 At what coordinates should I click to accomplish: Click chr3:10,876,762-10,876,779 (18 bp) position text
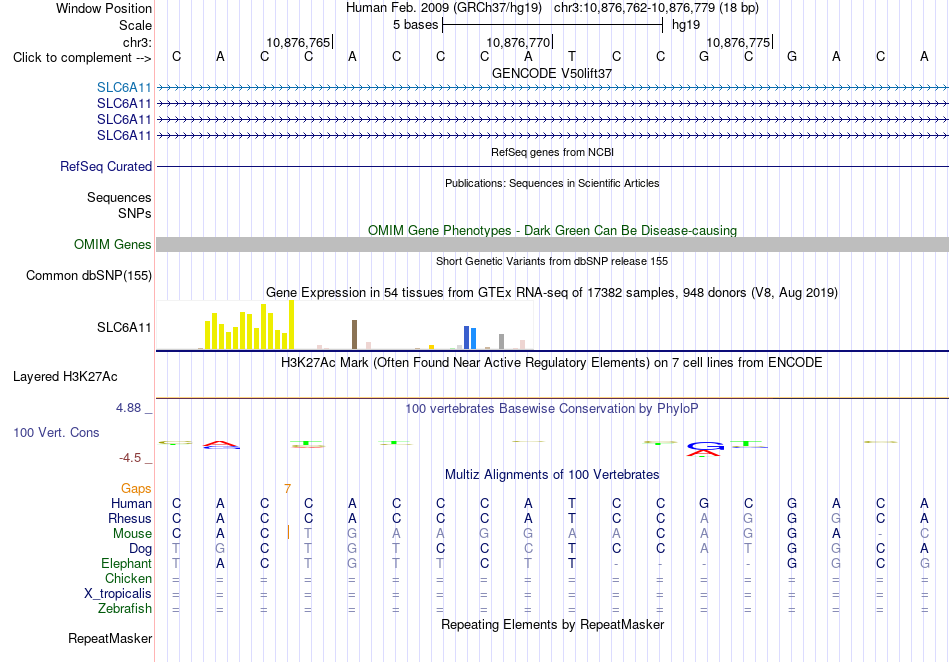coord(656,8)
